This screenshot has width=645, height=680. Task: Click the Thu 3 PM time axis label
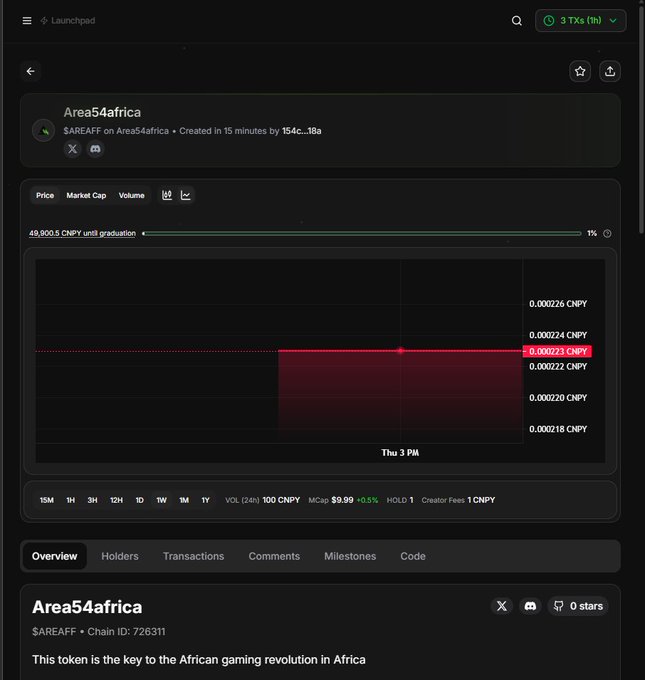click(x=400, y=453)
